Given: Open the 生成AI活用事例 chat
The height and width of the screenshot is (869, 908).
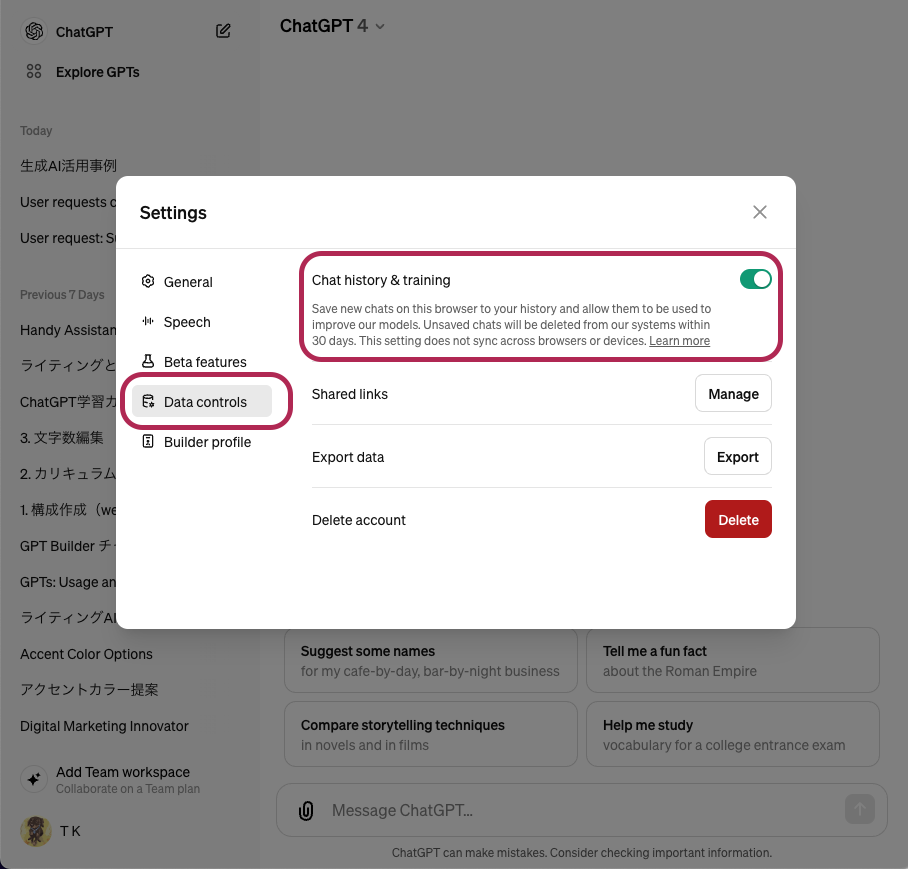Looking at the screenshot, I should (x=68, y=166).
